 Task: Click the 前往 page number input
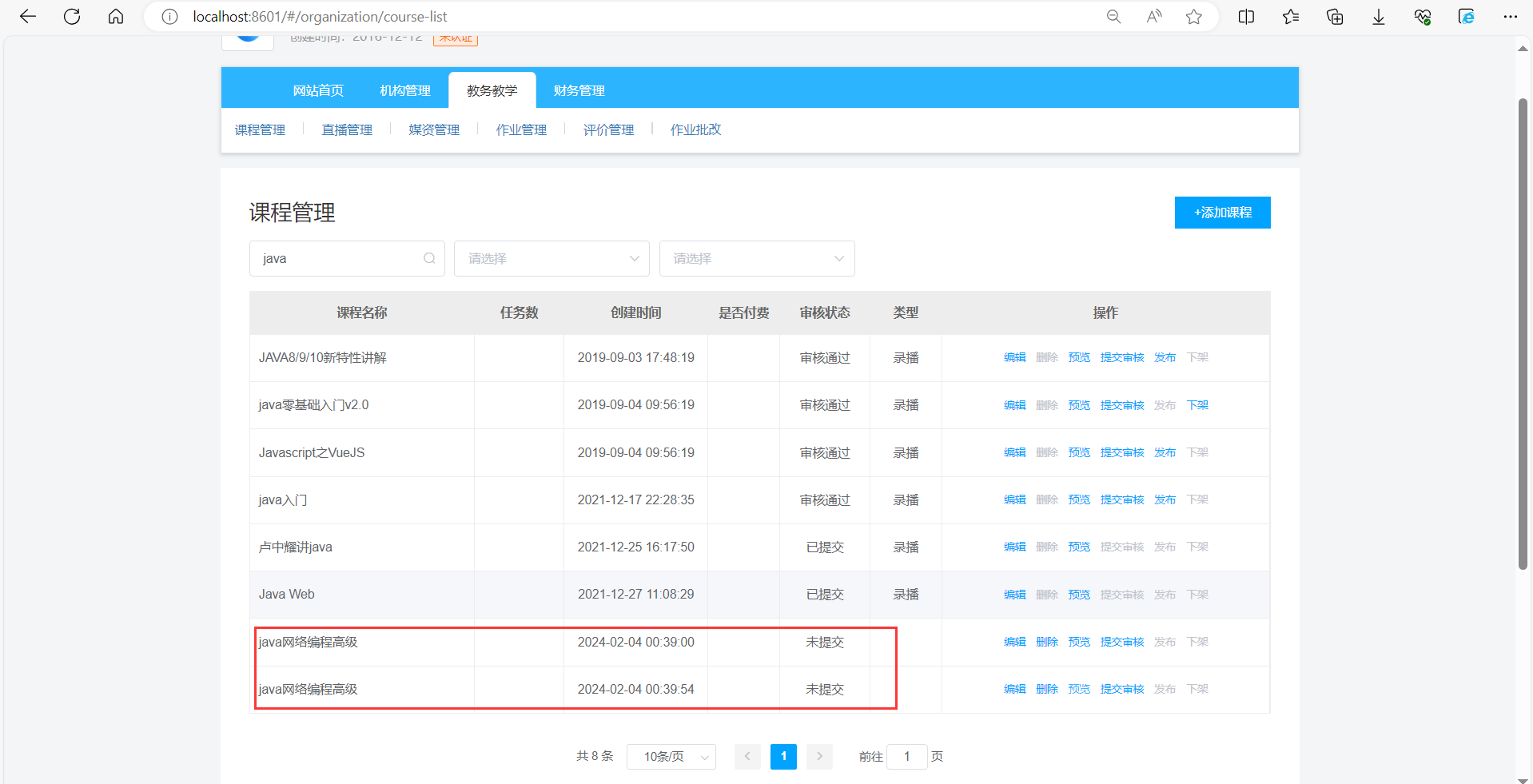[907, 756]
